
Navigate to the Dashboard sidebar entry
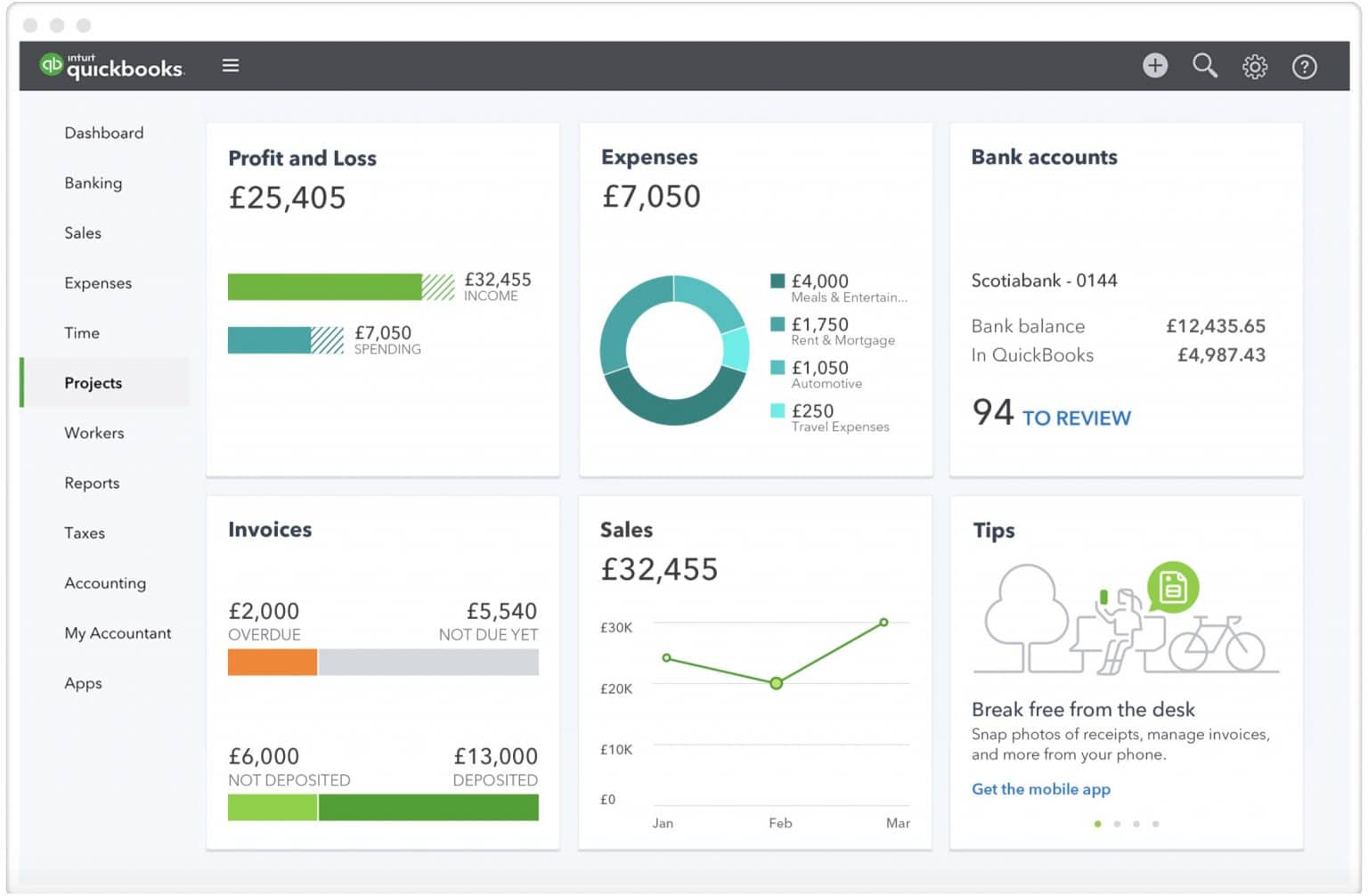tap(103, 132)
